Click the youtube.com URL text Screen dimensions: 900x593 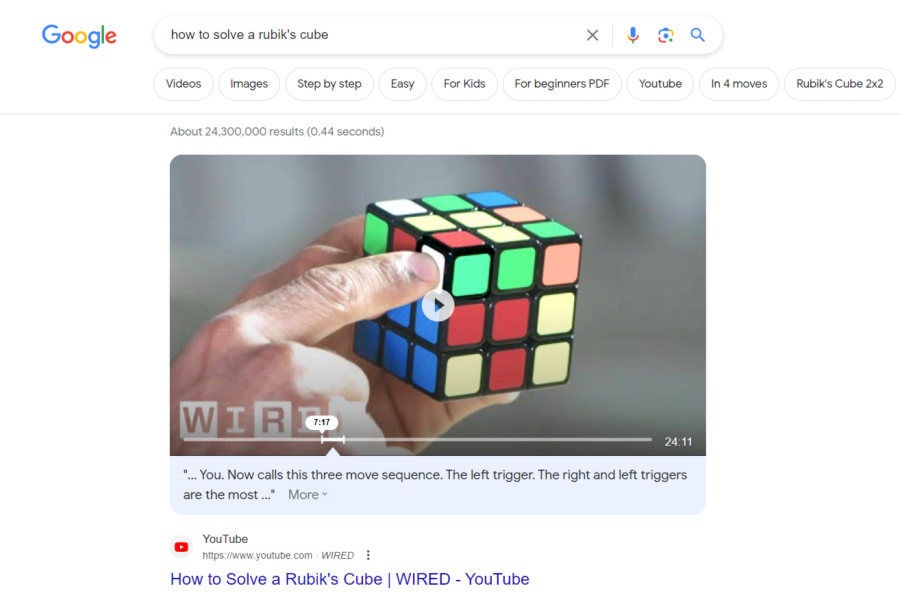257,555
